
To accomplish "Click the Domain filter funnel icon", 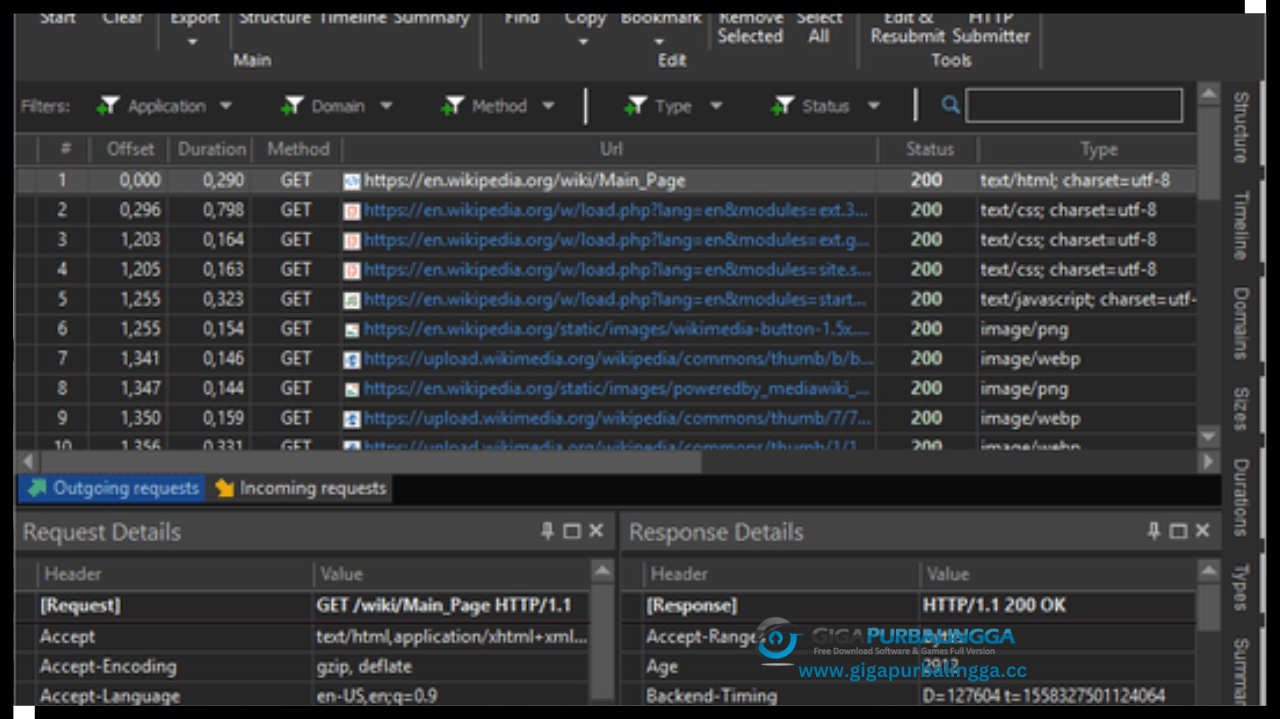I will (x=292, y=106).
